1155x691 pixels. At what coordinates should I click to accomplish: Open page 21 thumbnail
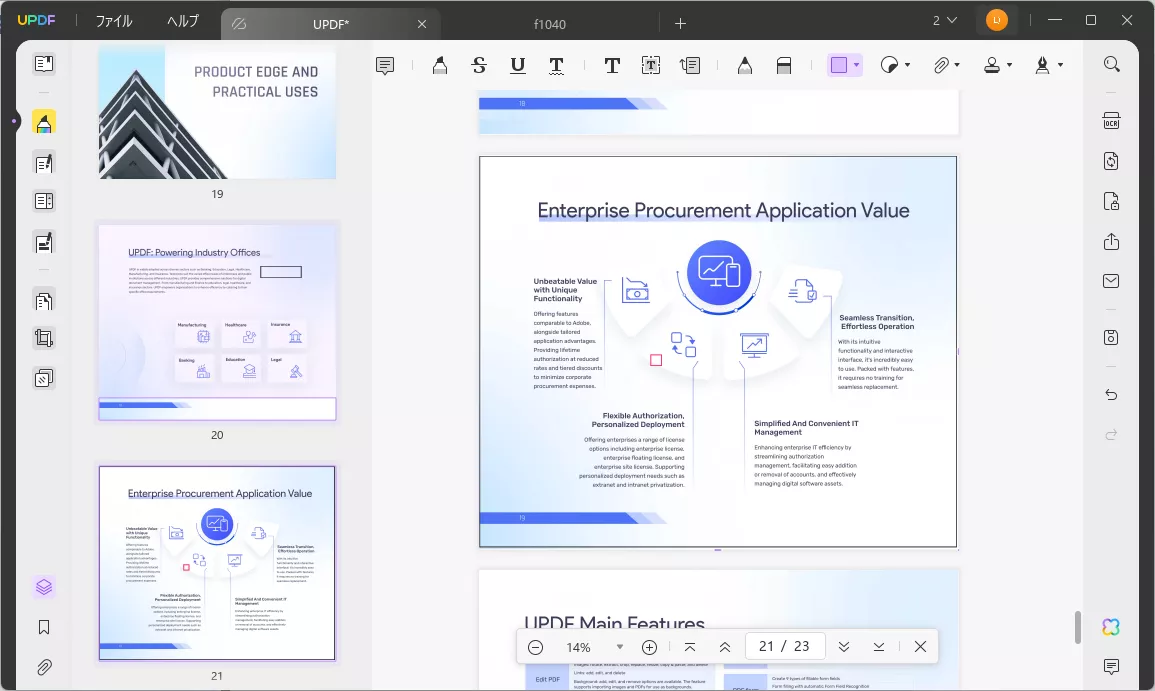click(x=217, y=563)
